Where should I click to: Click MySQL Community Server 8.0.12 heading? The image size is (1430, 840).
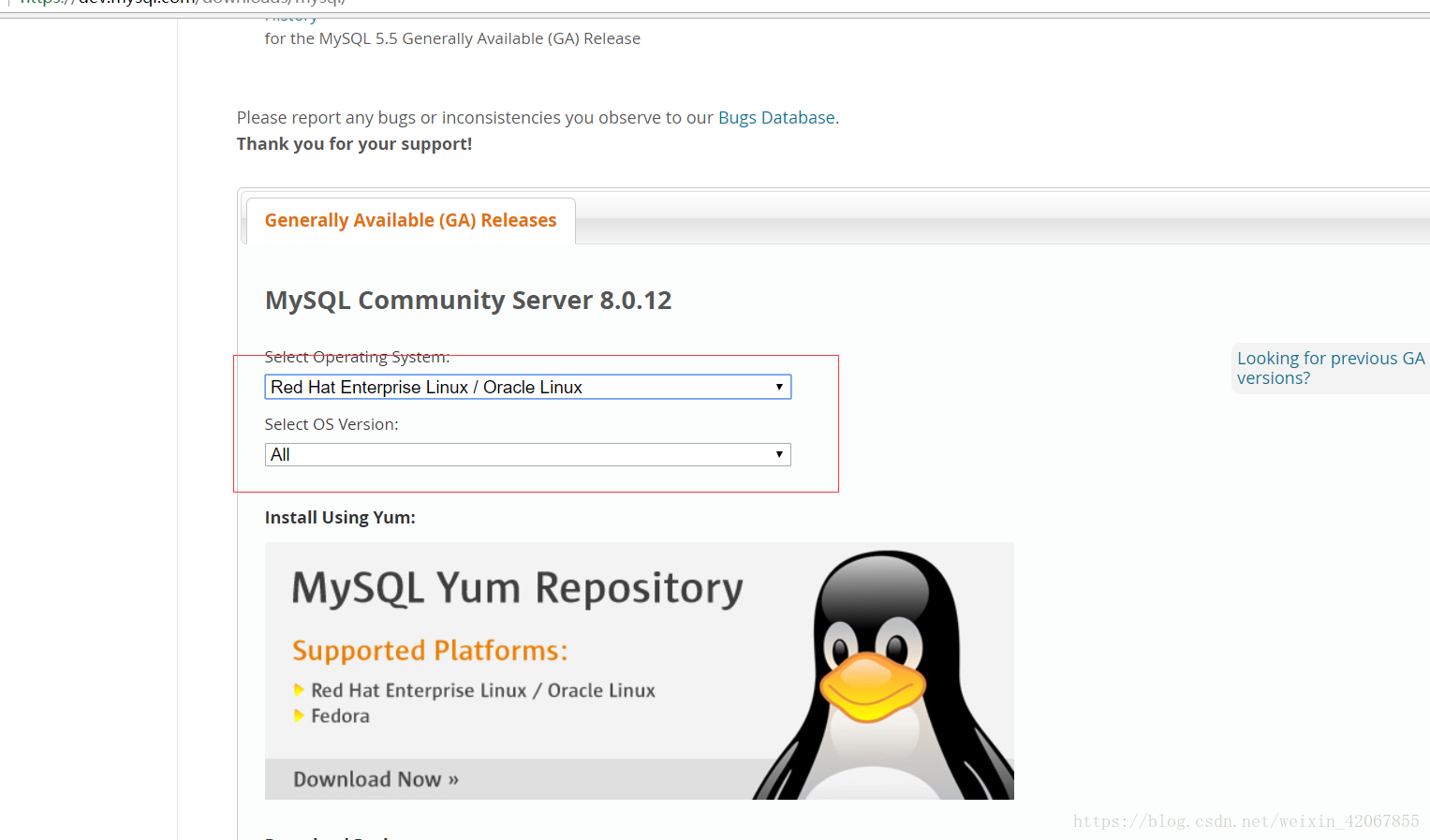click(468, 301)
